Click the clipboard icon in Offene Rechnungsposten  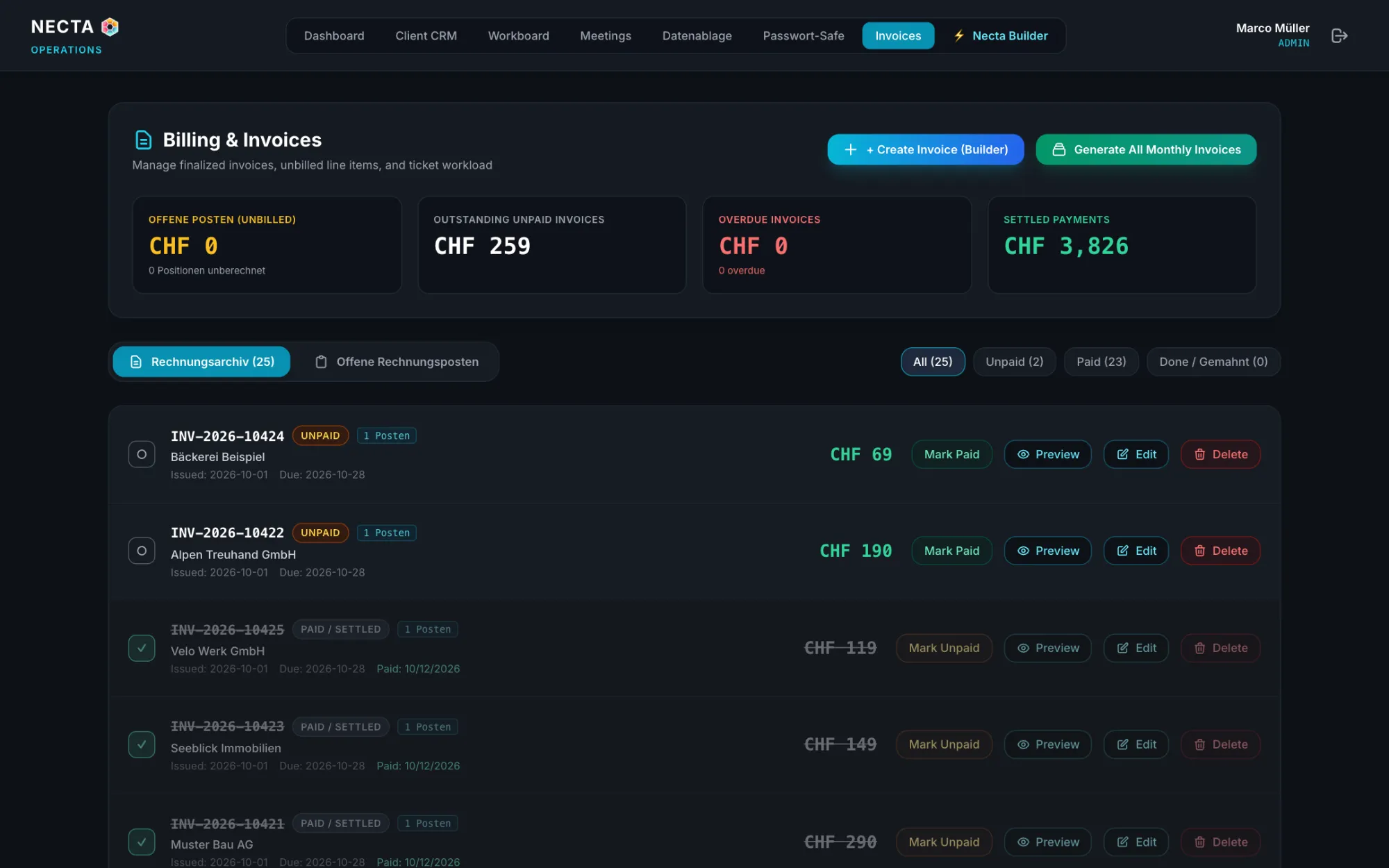tap(321, 362)
